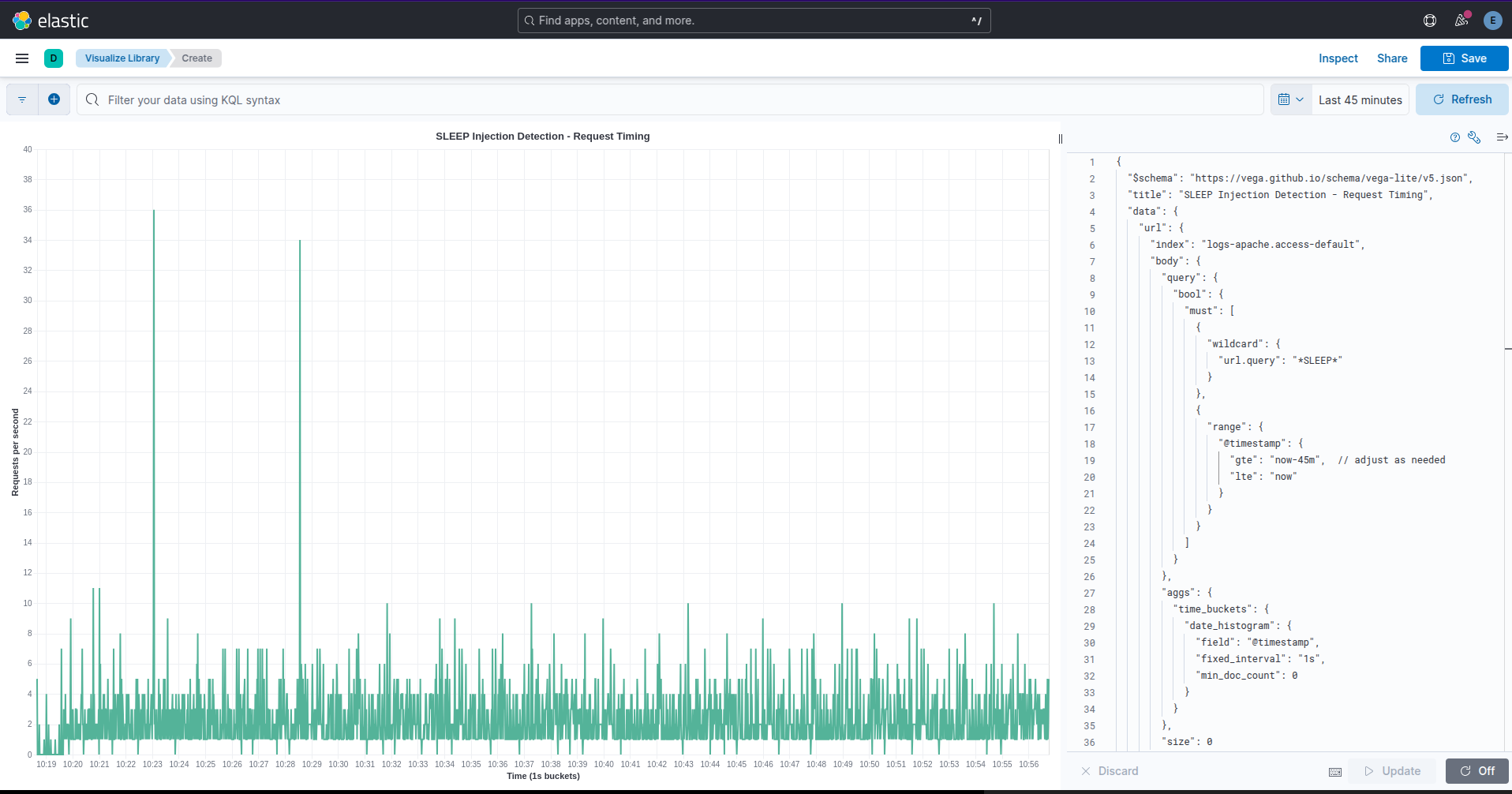Image resolution: width=1512 pixels, height=794 pixels.
Task: Go to Visualize Library breadcrumb
Action: [x=122, y=58]
